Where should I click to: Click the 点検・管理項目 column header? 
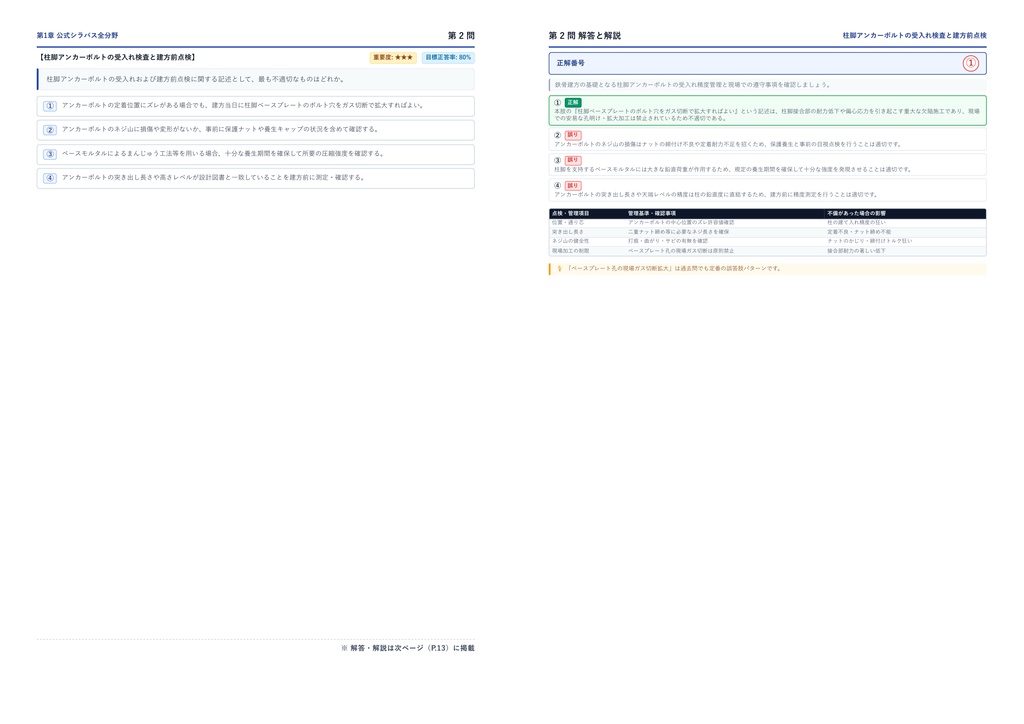point(571,213)
